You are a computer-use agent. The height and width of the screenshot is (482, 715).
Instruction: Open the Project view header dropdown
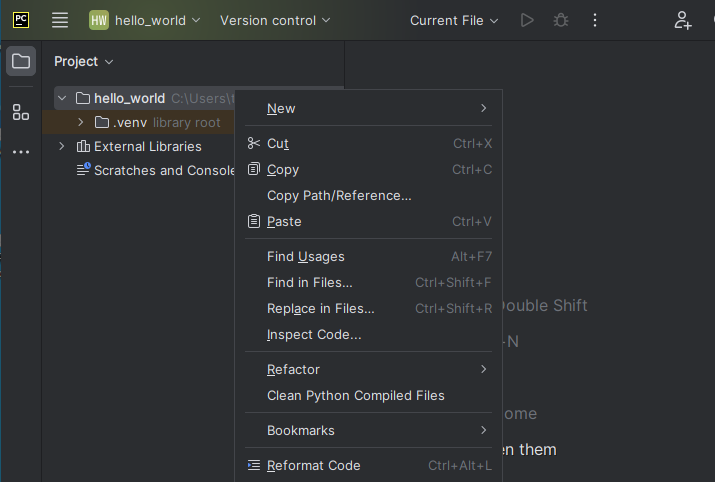84,61
